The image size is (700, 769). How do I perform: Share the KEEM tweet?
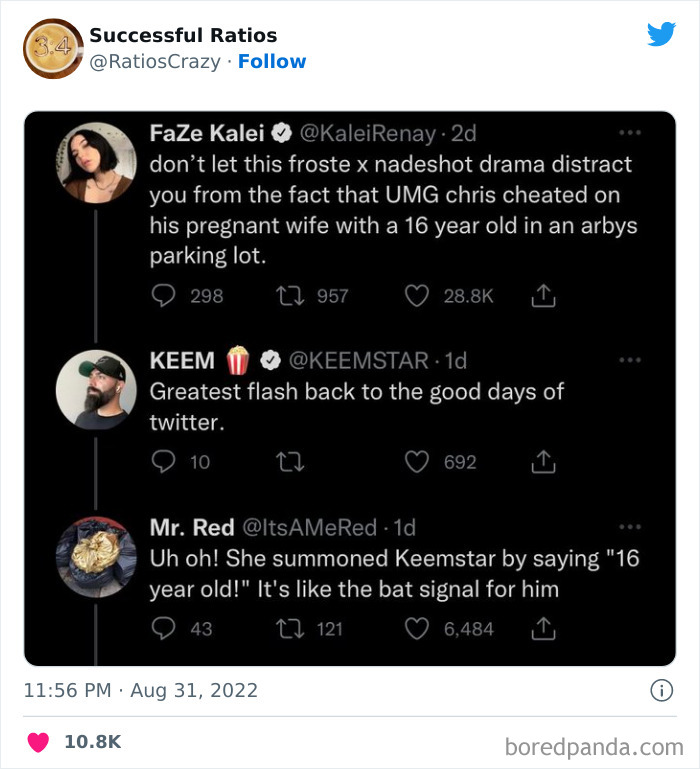543,462
